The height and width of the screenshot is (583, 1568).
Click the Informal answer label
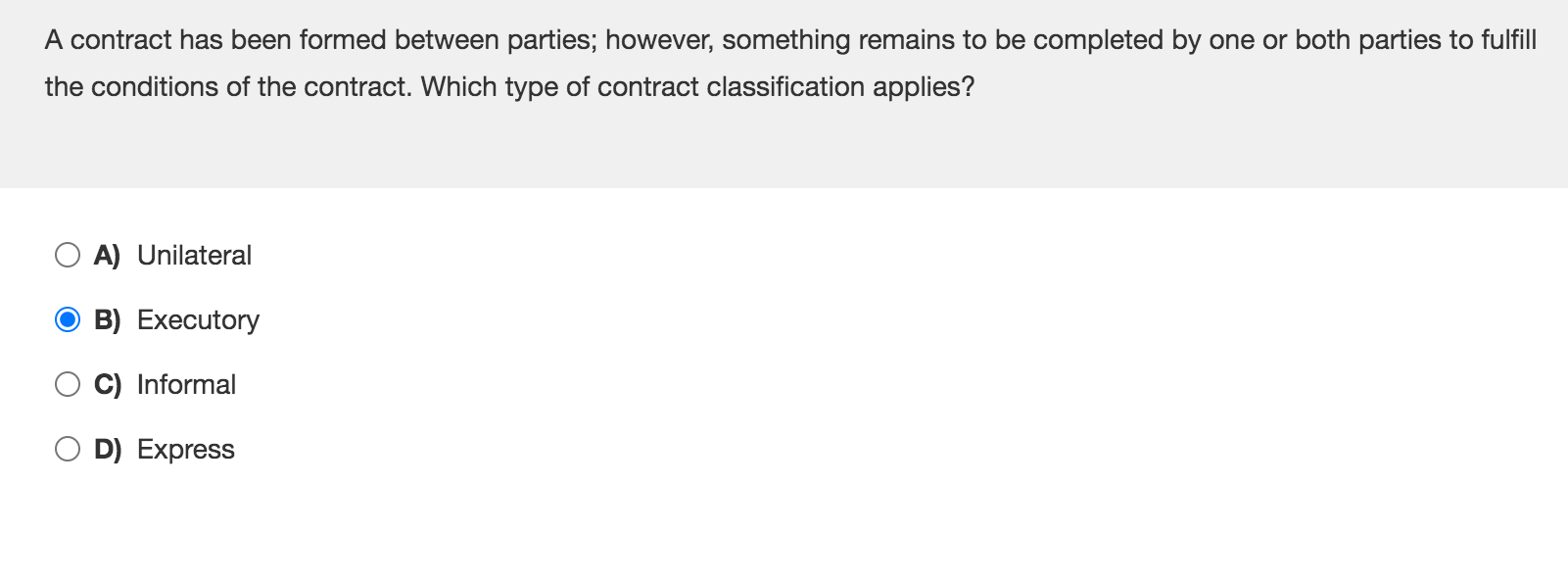point(186,384)
